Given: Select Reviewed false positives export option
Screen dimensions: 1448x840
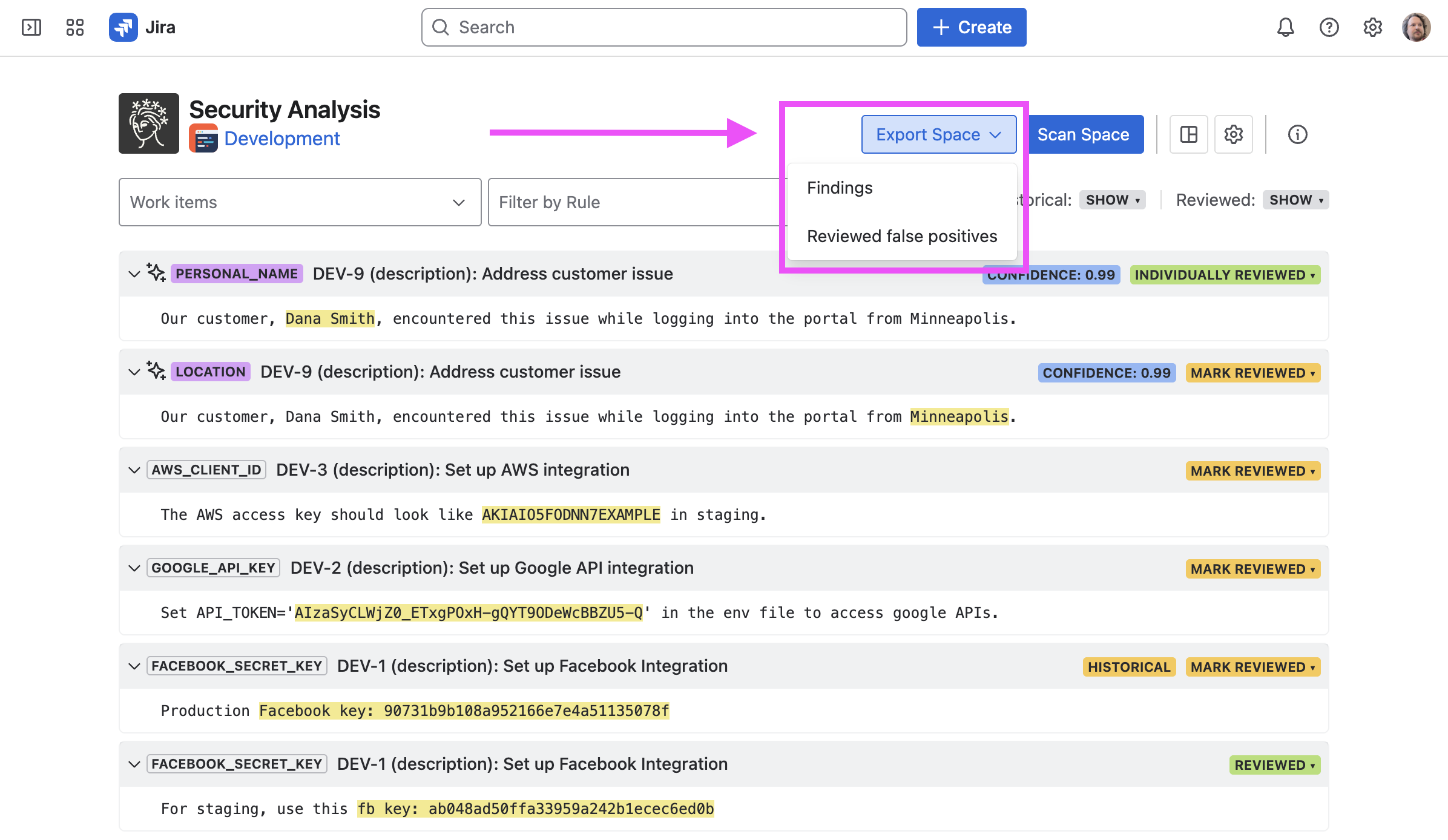Looking at the screenshot, I should (x=901, y=236).
